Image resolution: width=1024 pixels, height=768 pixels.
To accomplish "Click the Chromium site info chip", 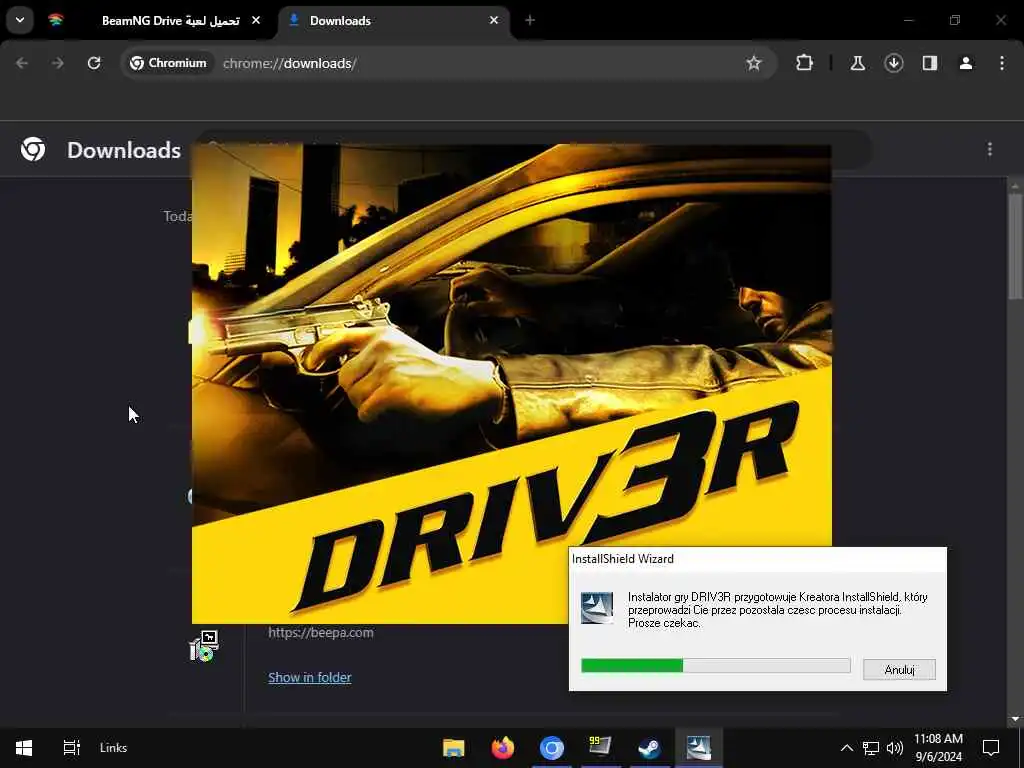I will (168, 63).
